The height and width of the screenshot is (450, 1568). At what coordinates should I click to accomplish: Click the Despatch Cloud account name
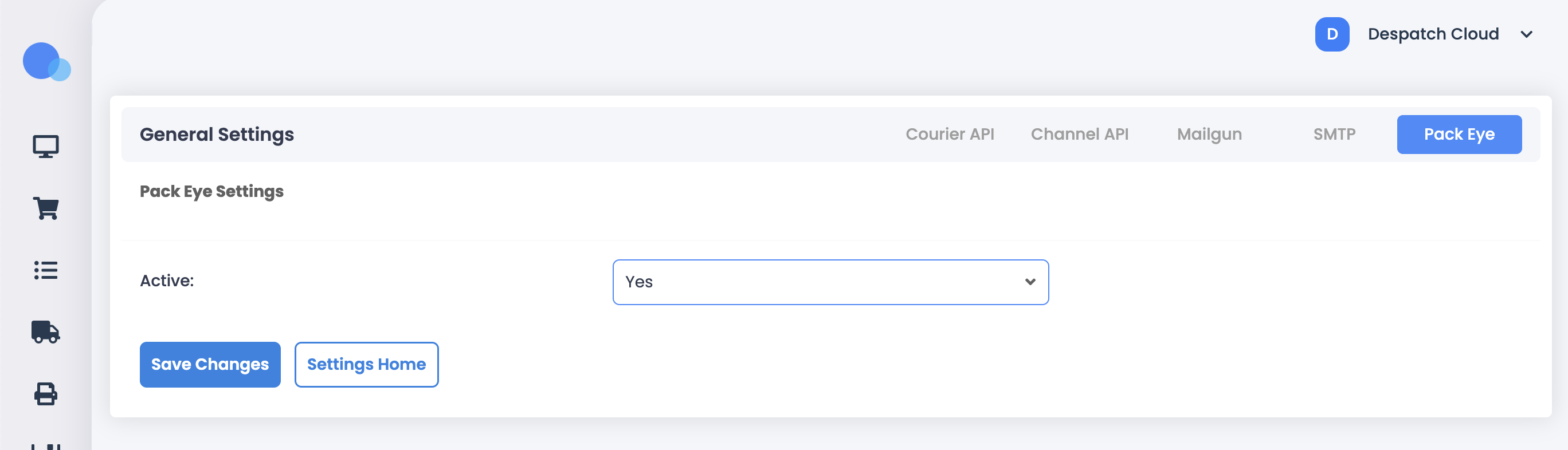(x=1433, y=34)
